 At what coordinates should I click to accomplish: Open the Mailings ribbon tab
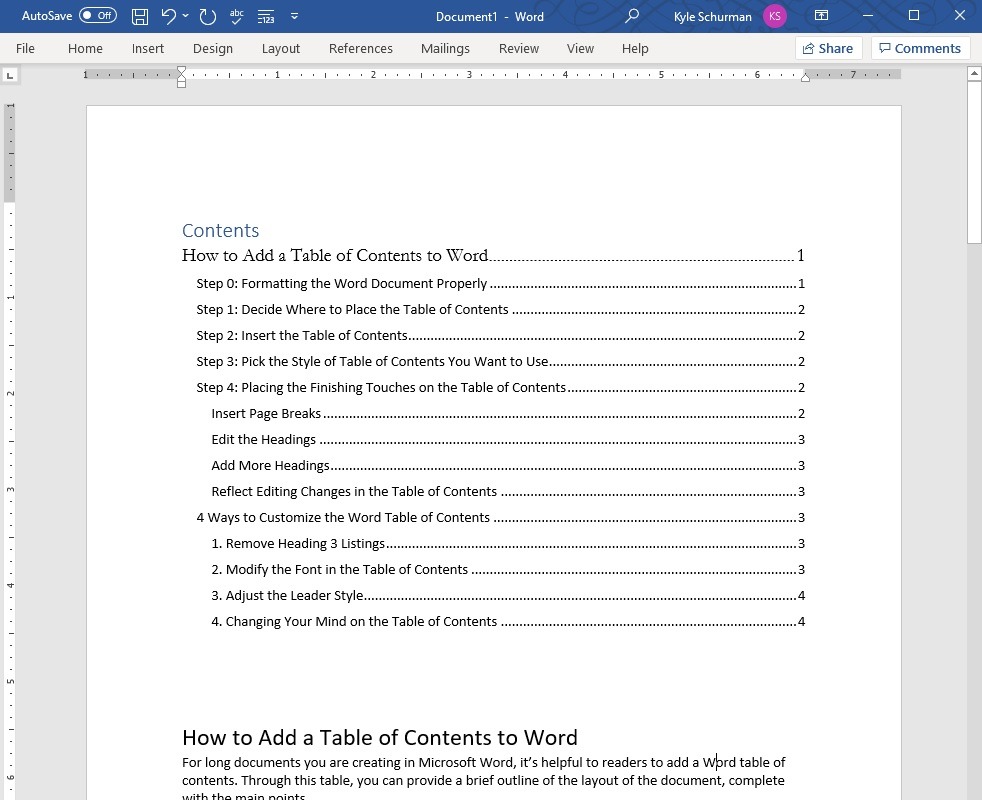[x=445, y=48]
